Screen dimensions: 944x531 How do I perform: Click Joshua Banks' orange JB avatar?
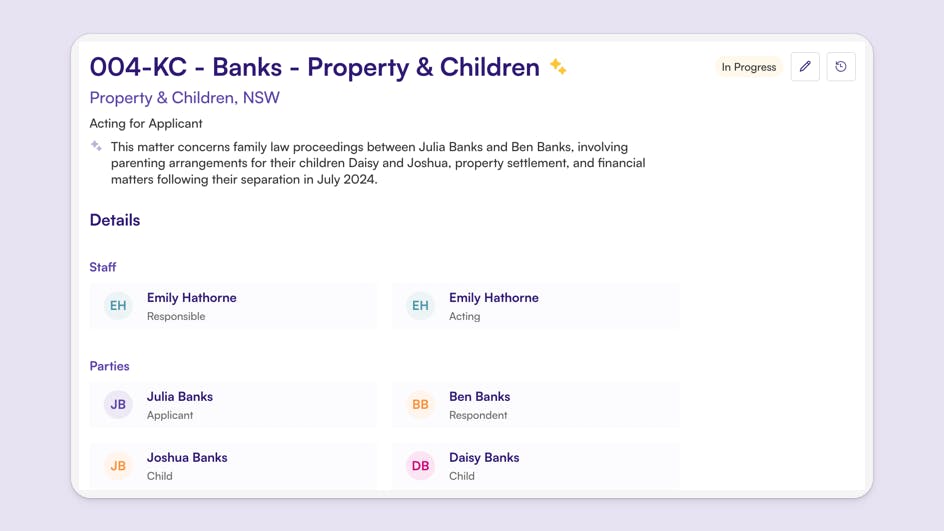118,466
